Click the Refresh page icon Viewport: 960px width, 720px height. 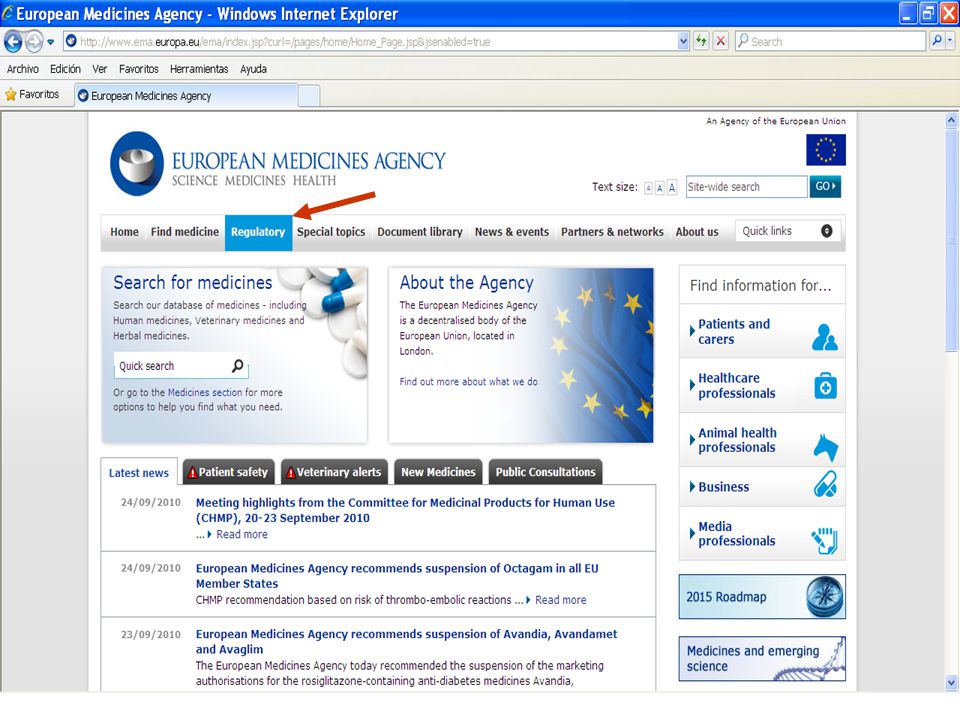701,42
